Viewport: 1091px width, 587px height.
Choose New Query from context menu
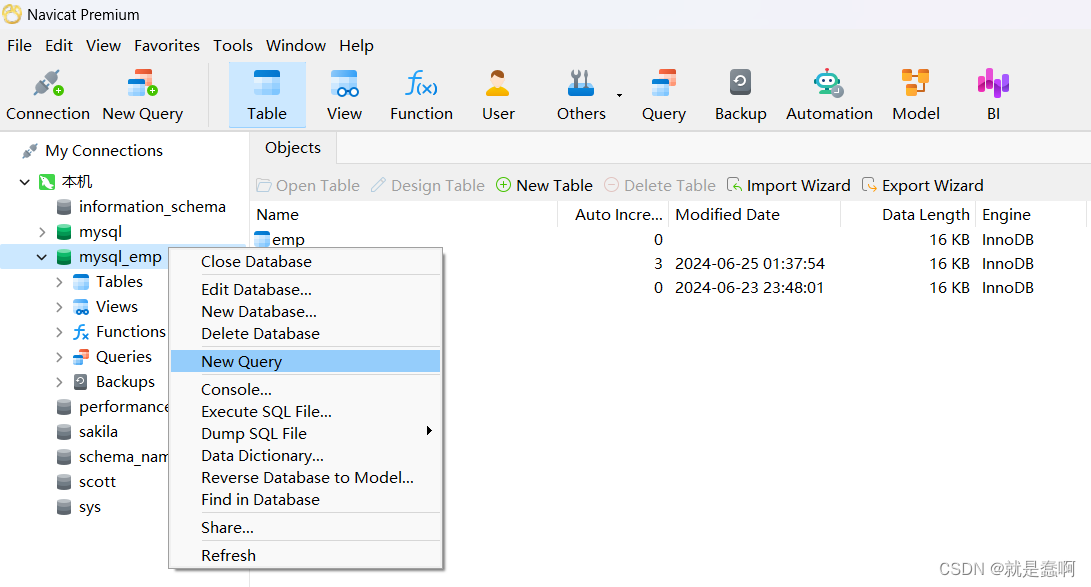click(305, 362)
